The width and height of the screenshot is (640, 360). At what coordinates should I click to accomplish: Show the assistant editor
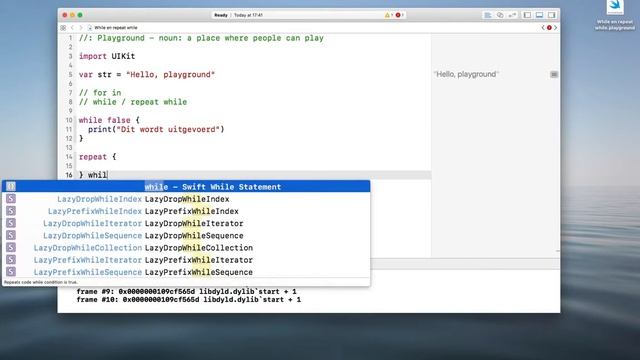500,15
